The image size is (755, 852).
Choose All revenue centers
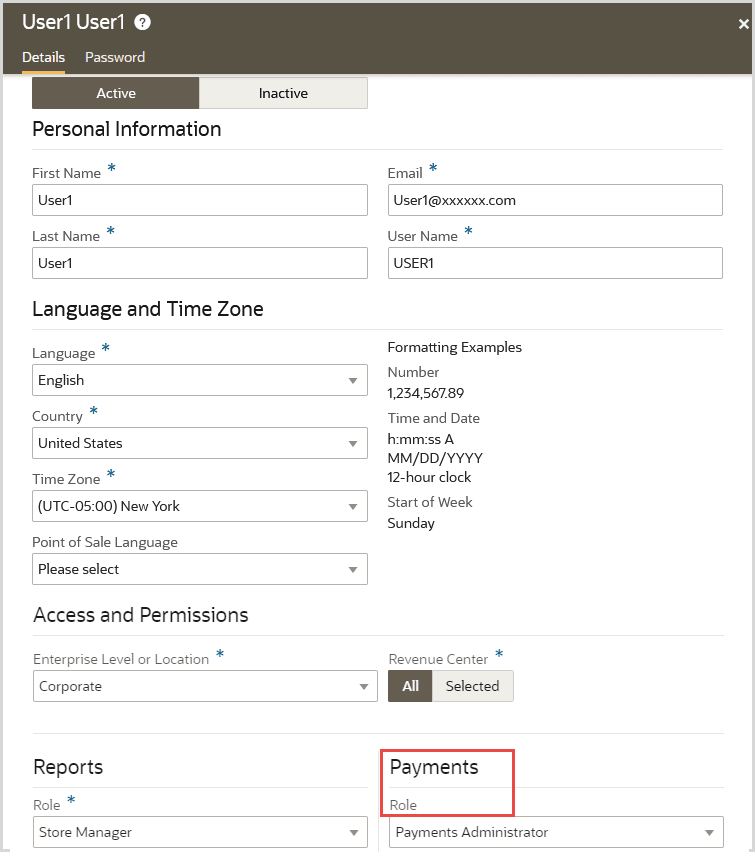pyautogui.click(x=410, y=686)
